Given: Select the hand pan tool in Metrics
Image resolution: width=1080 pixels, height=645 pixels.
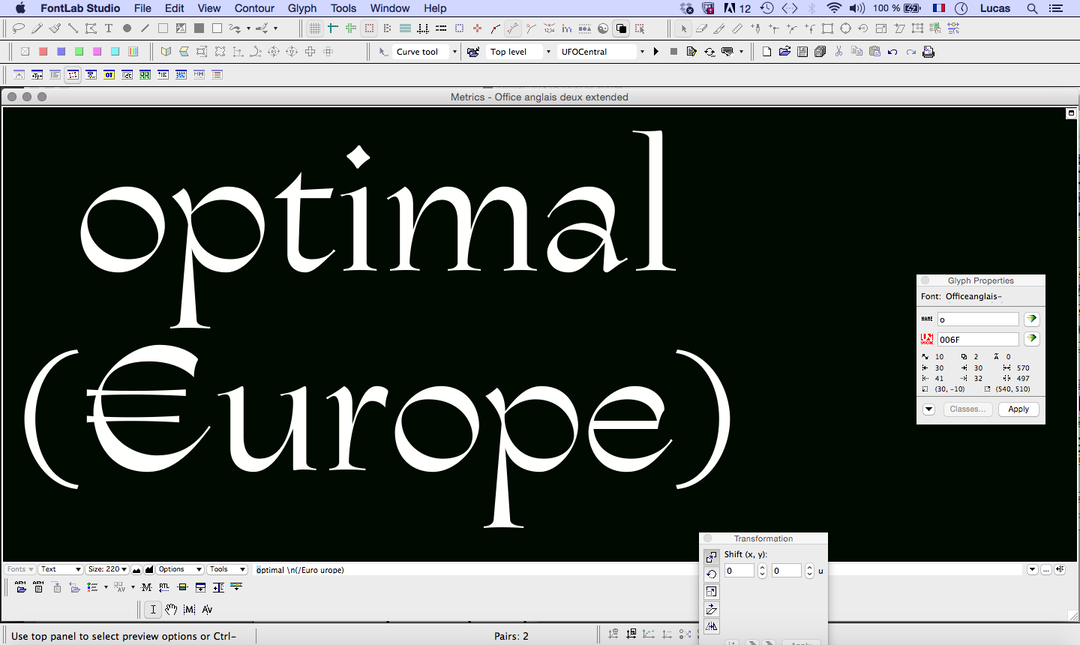Looking at the screenshot, I should pyautogui.click(x=171, y=609).
